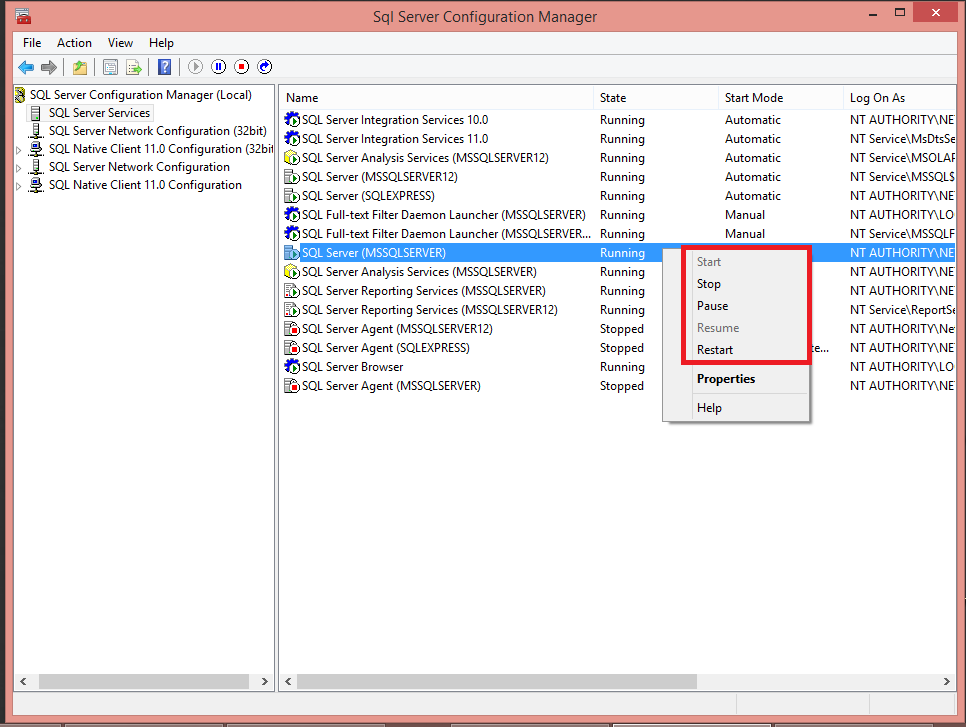Click services list horizontal scrollbar thumb
This screenshot has height=728, width=966.
pyautogui.click(x=497, y=681)
